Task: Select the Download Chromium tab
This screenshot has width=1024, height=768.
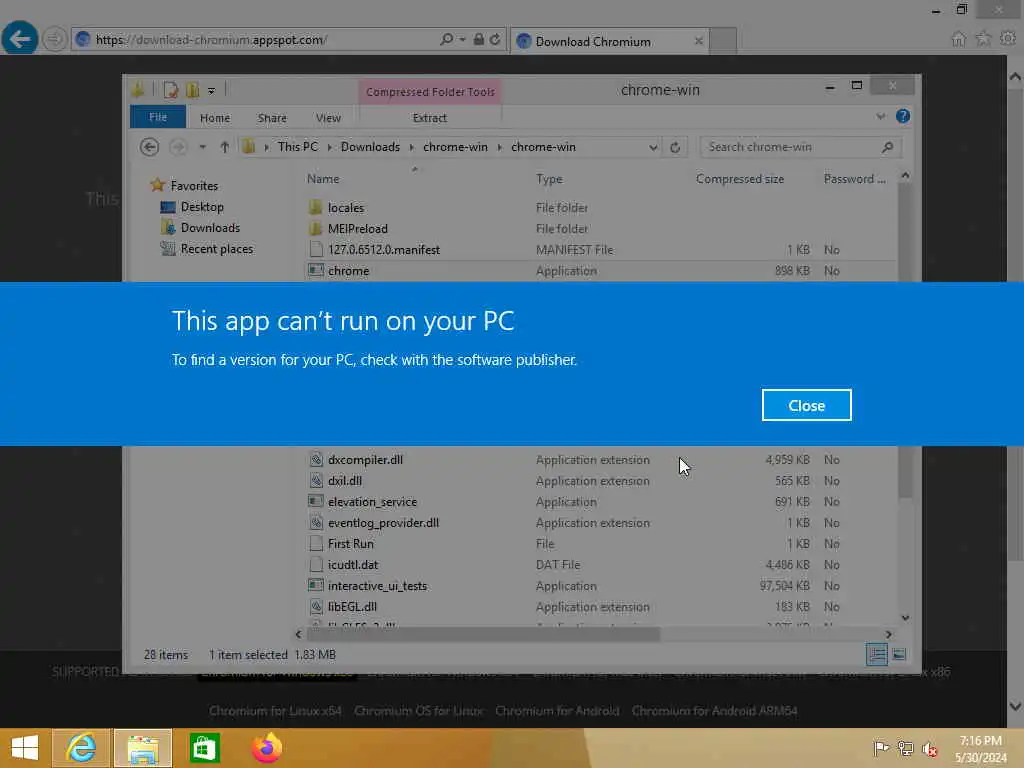Action: click(609, 41)
